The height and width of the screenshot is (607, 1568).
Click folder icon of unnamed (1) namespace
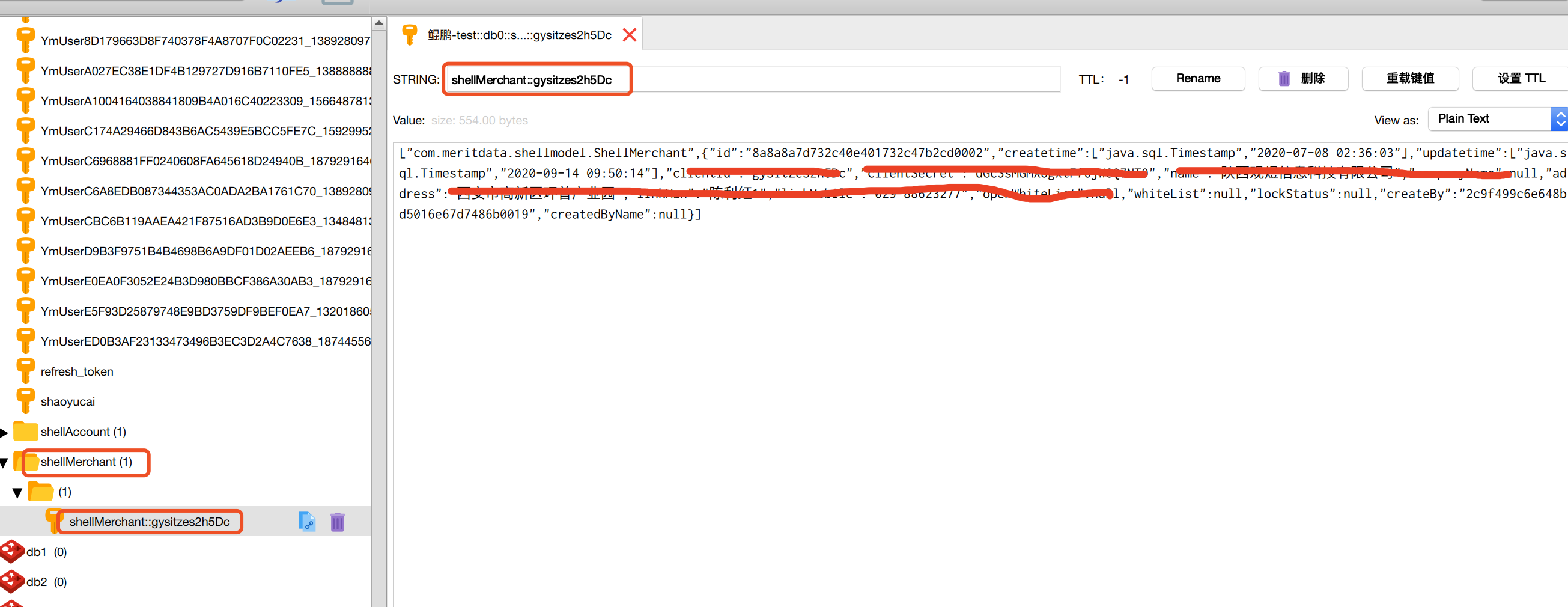point(41,491)
